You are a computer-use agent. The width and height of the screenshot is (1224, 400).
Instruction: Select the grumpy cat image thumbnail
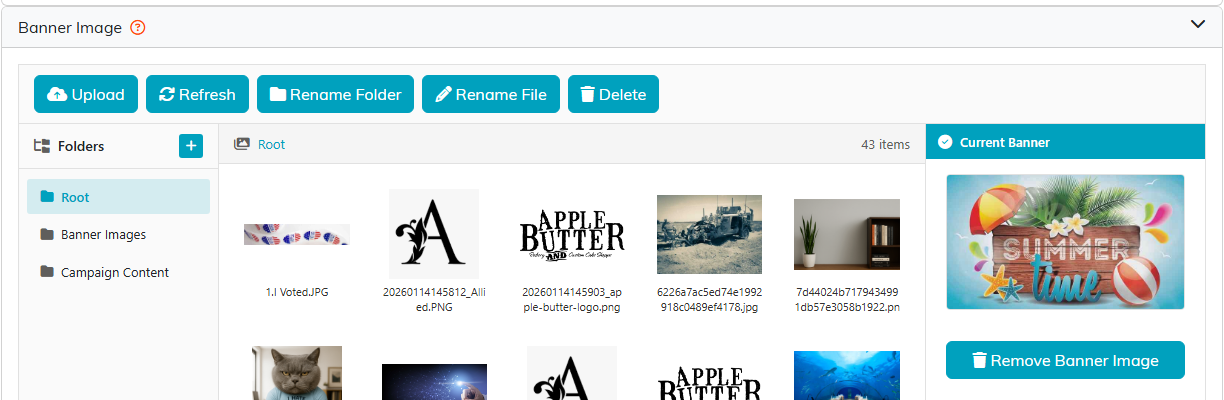coord(297,373)
